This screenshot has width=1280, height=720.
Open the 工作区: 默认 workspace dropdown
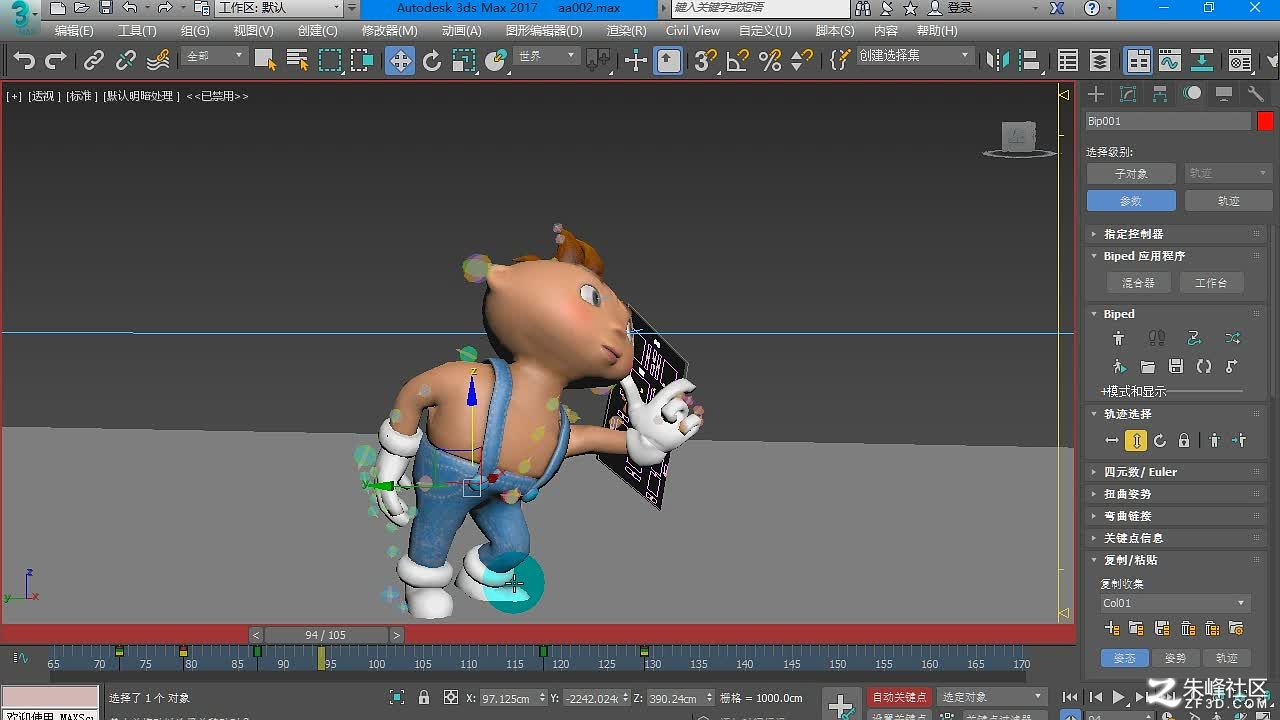[x=279, y=8]
